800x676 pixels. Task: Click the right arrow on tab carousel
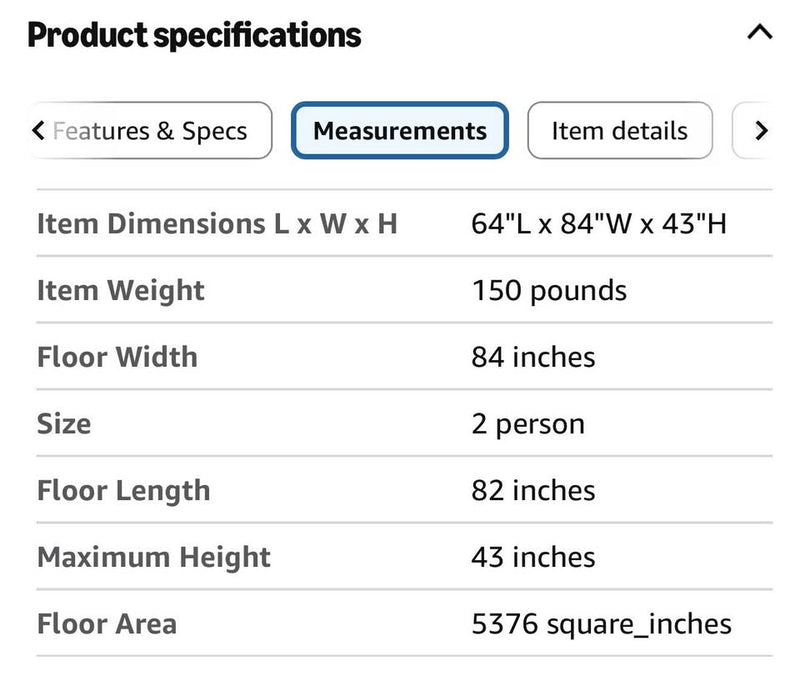(761, 131)
